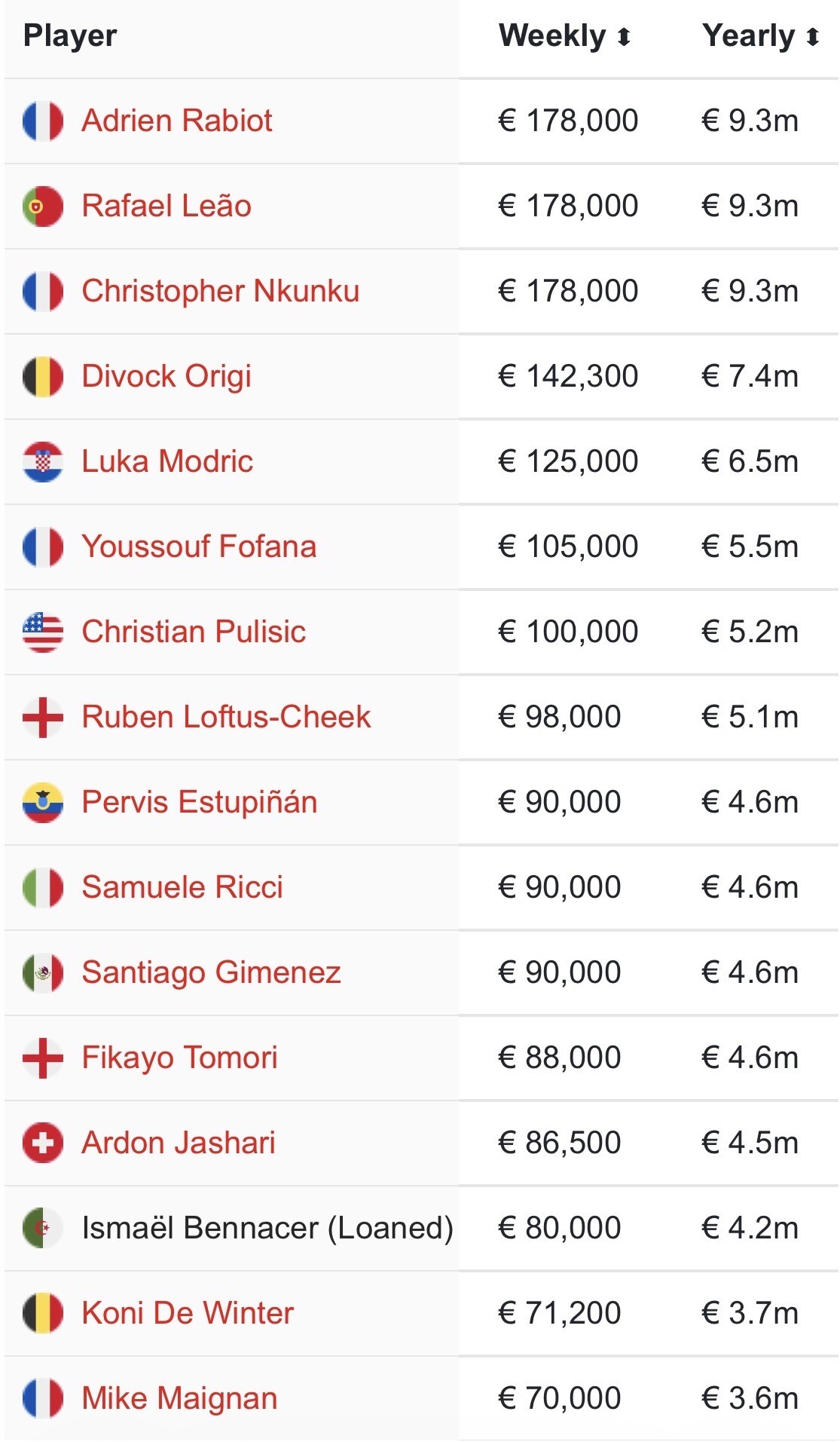Click the Mike Maignan name link
Screen dimensions: 840x1442
coord(179,1398)
